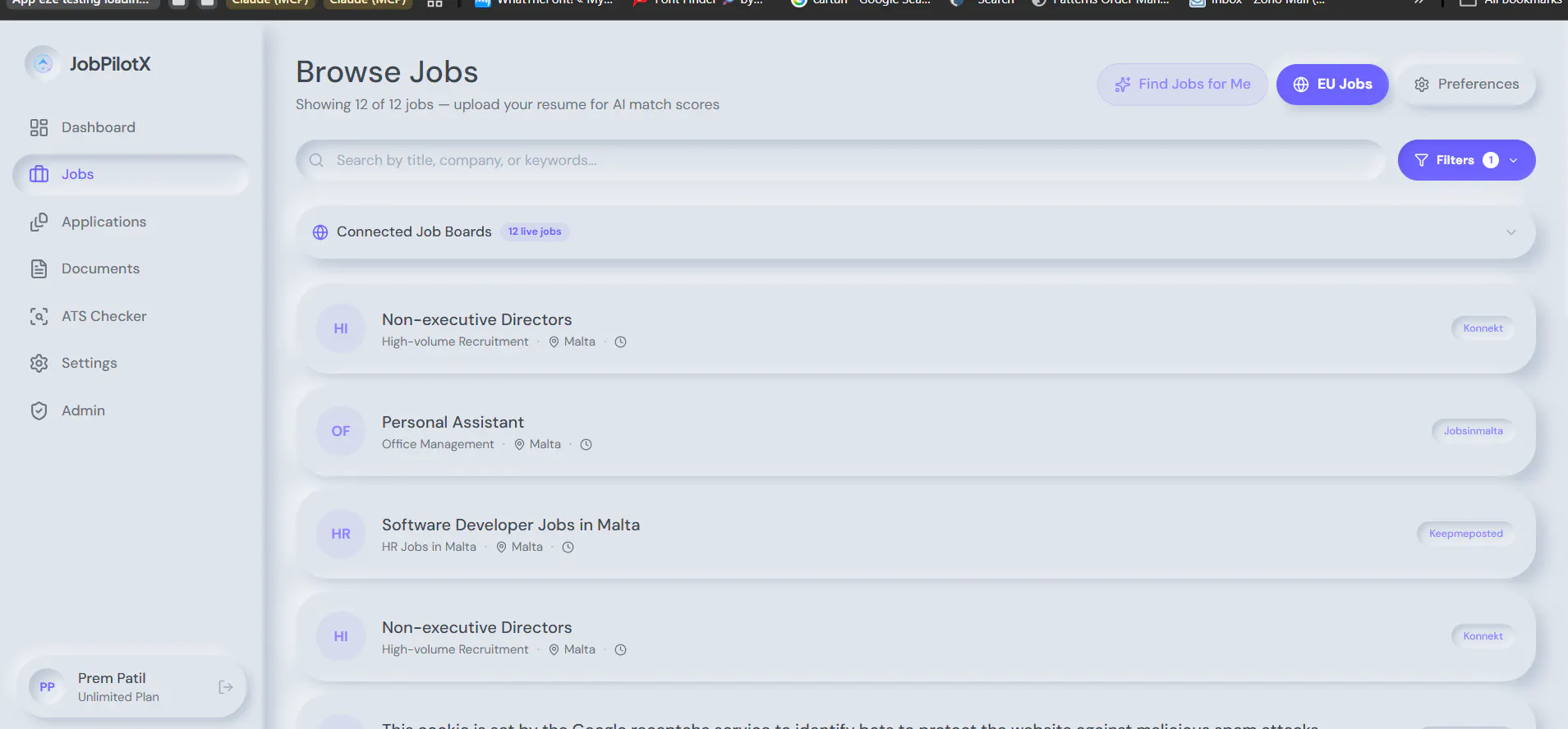Launch ATS Checker via its scan icon
This screenshot has width=1568, height=729.
point(39,316)
